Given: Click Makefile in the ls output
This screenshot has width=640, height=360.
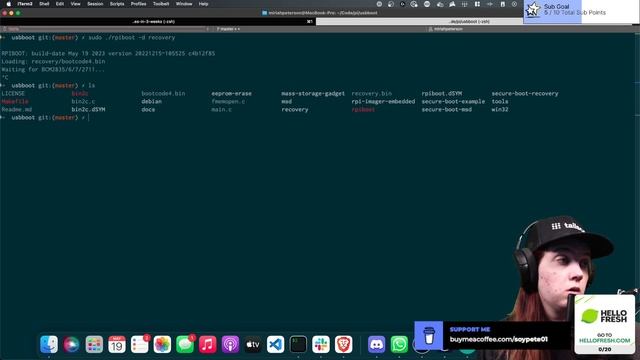Looking at the screenshot, I should pos(15,102).
